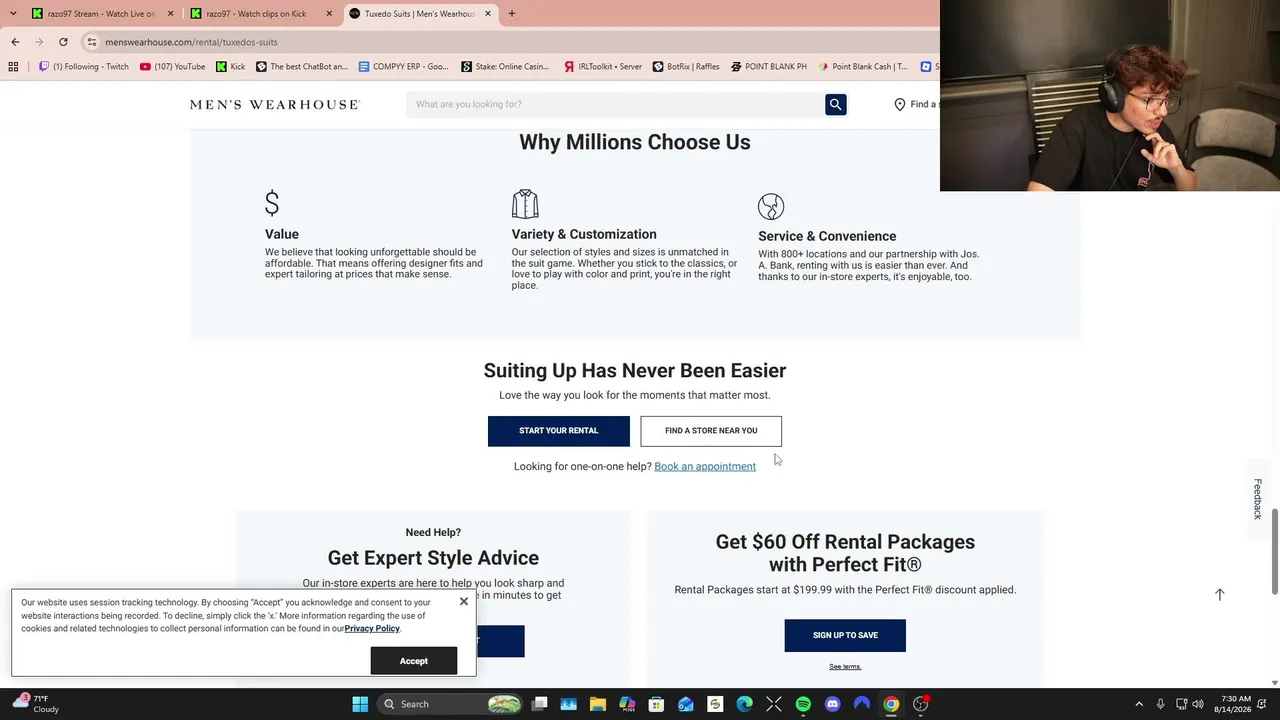Go back to the previous page
The image size is (1280, 720).
pyautogui.click(x=15, y=42)
